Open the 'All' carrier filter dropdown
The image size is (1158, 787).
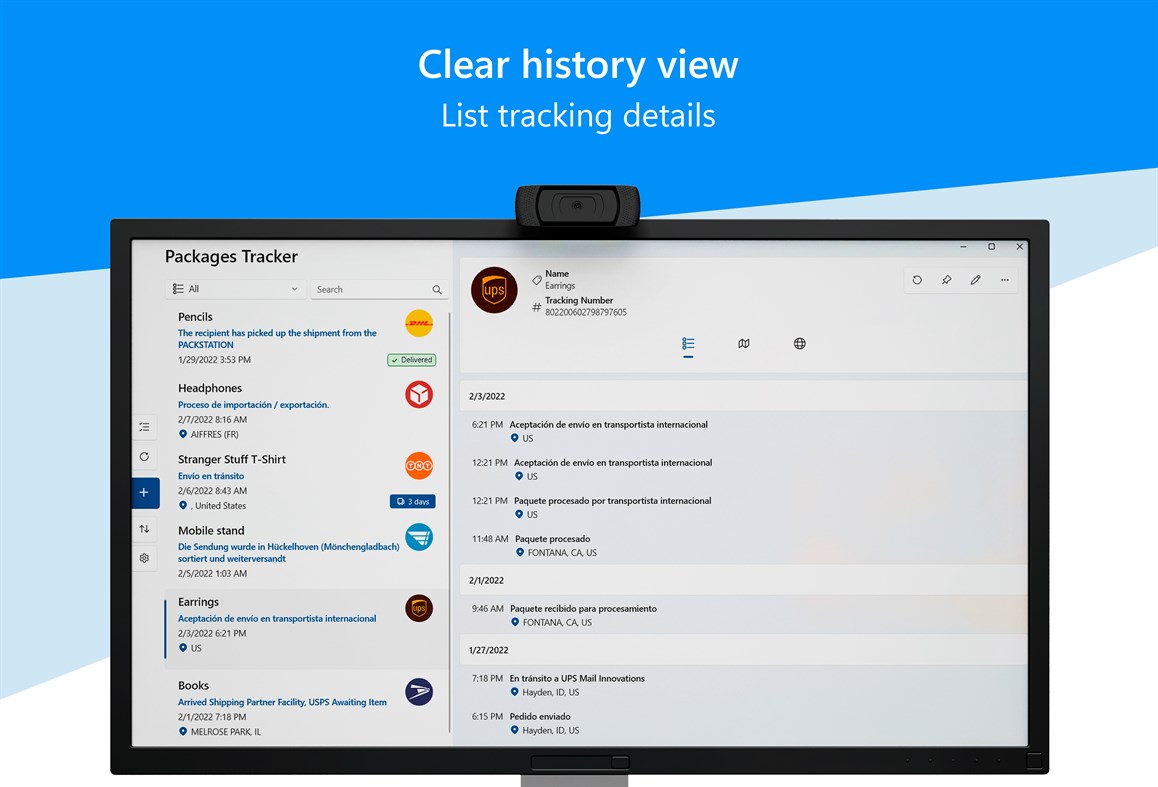tap(235, 288)
